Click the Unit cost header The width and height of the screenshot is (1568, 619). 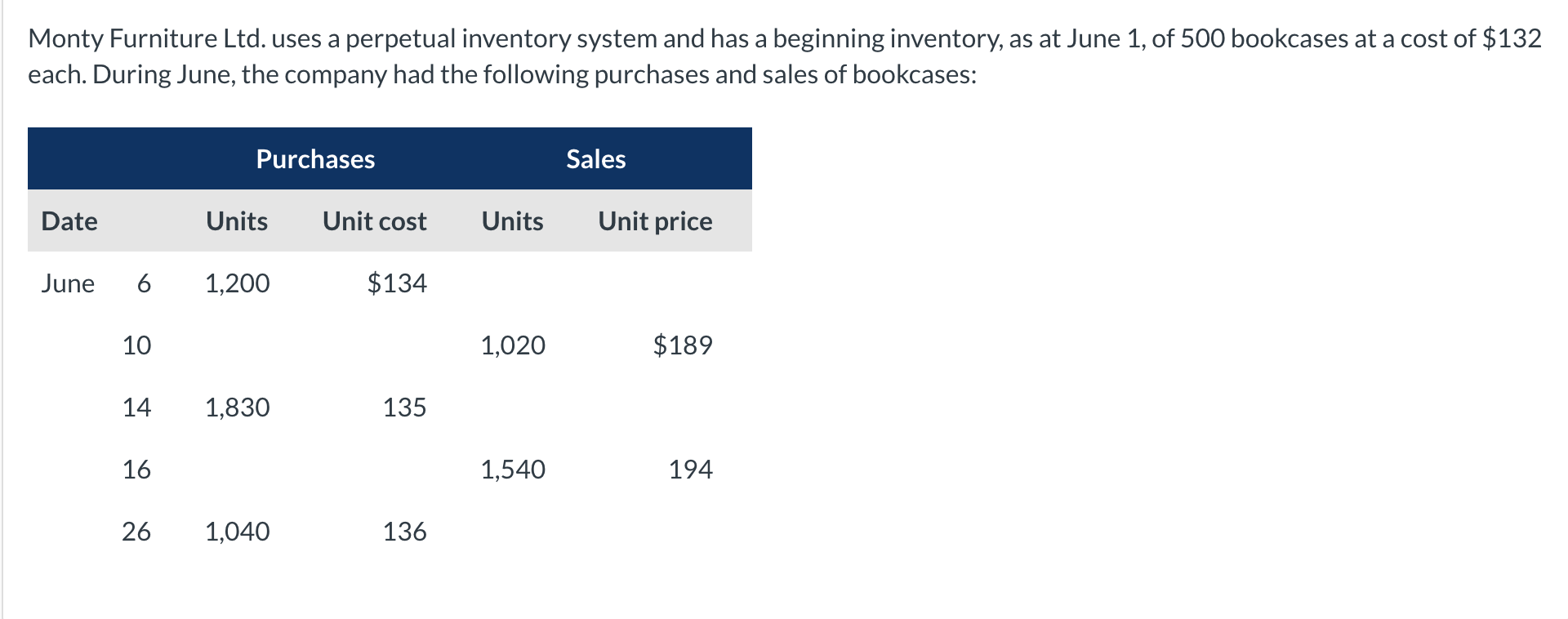[x=374, y=220]
